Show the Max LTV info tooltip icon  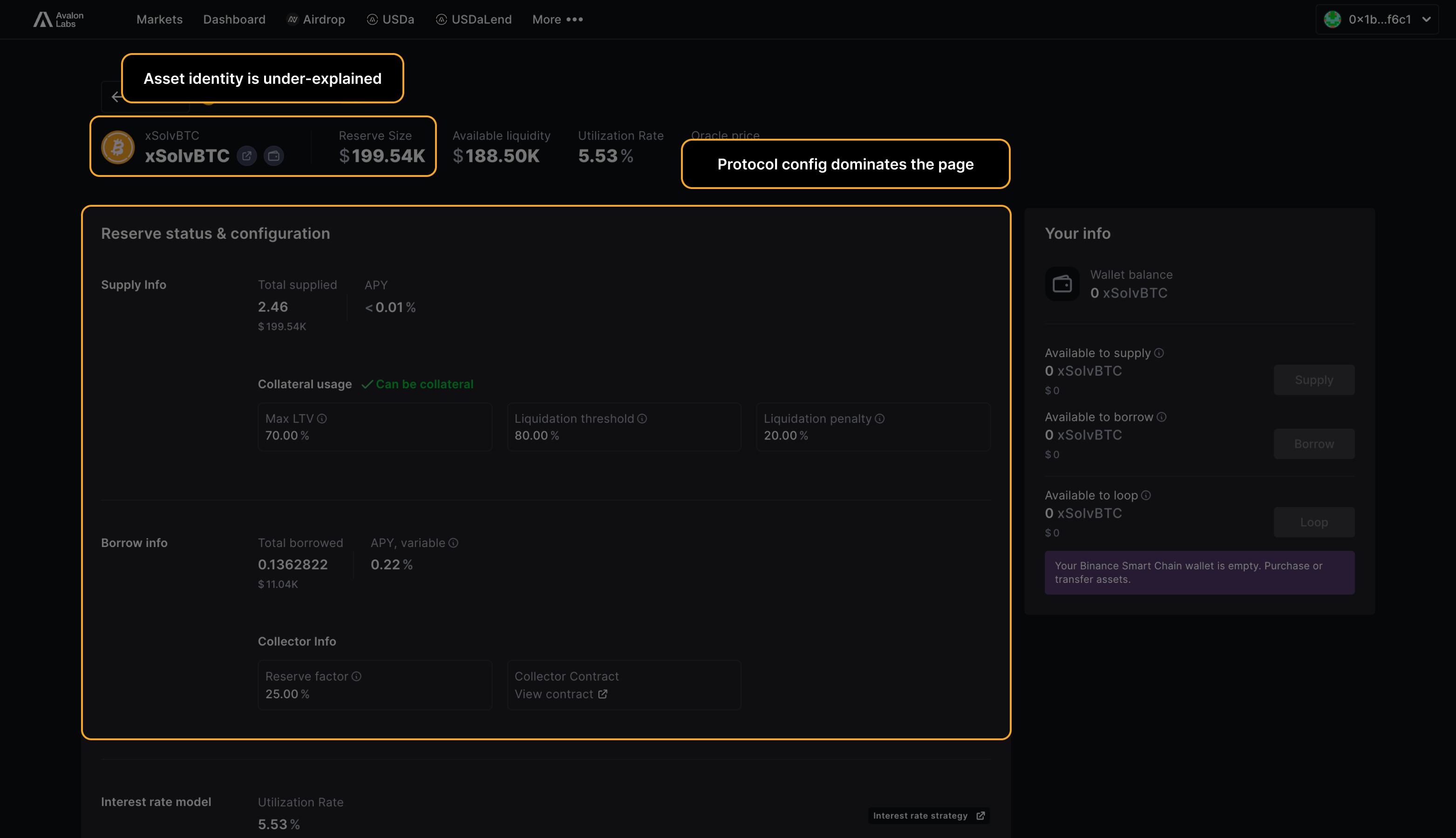pos(322,419)
